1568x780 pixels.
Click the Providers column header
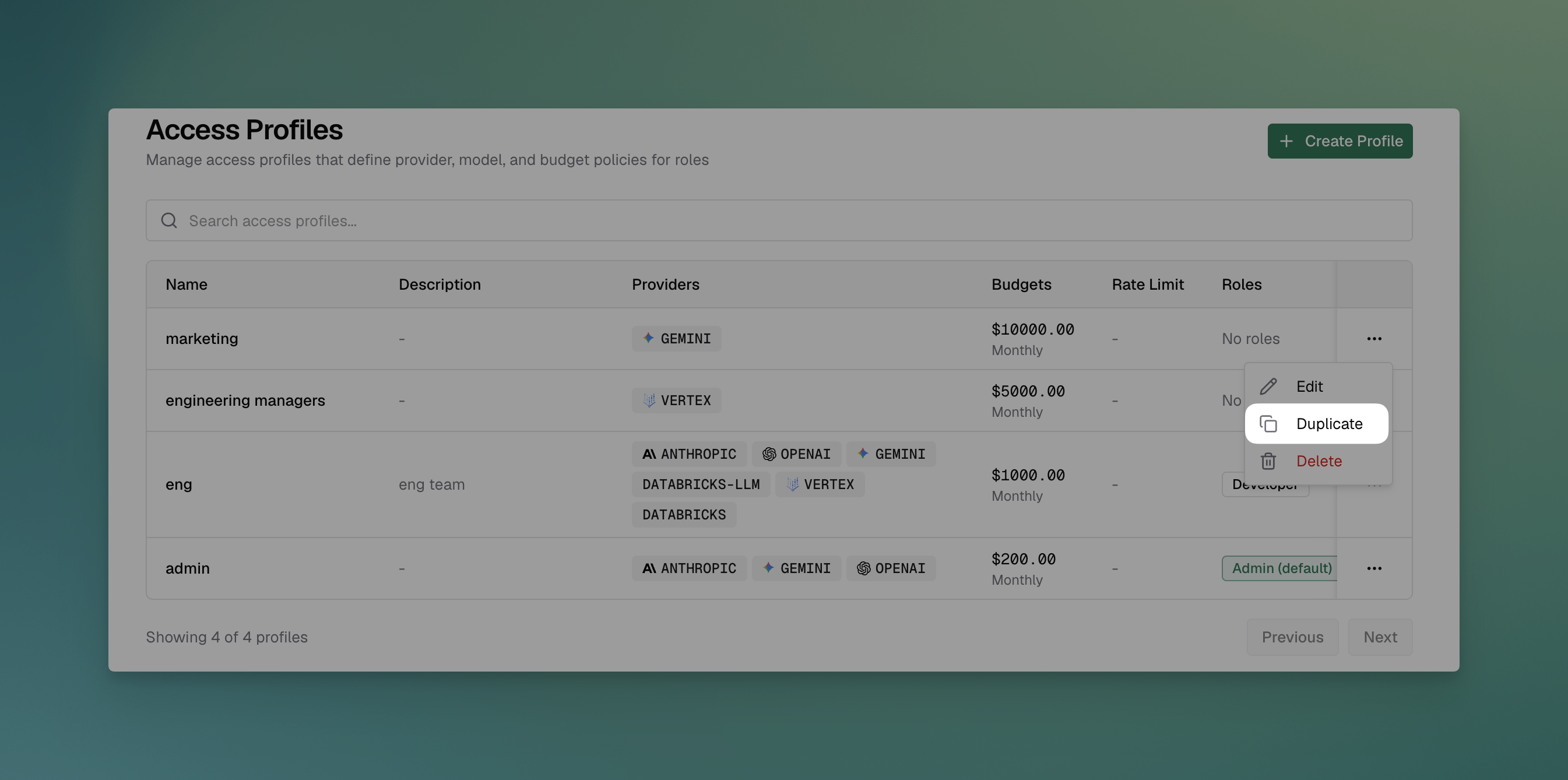tap(665, 284)
